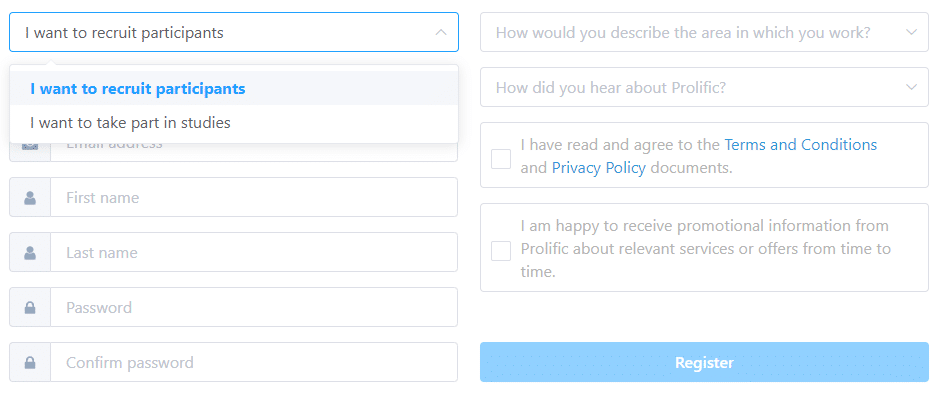Click the down chevron on Prolific referral selector

(911, 87)
